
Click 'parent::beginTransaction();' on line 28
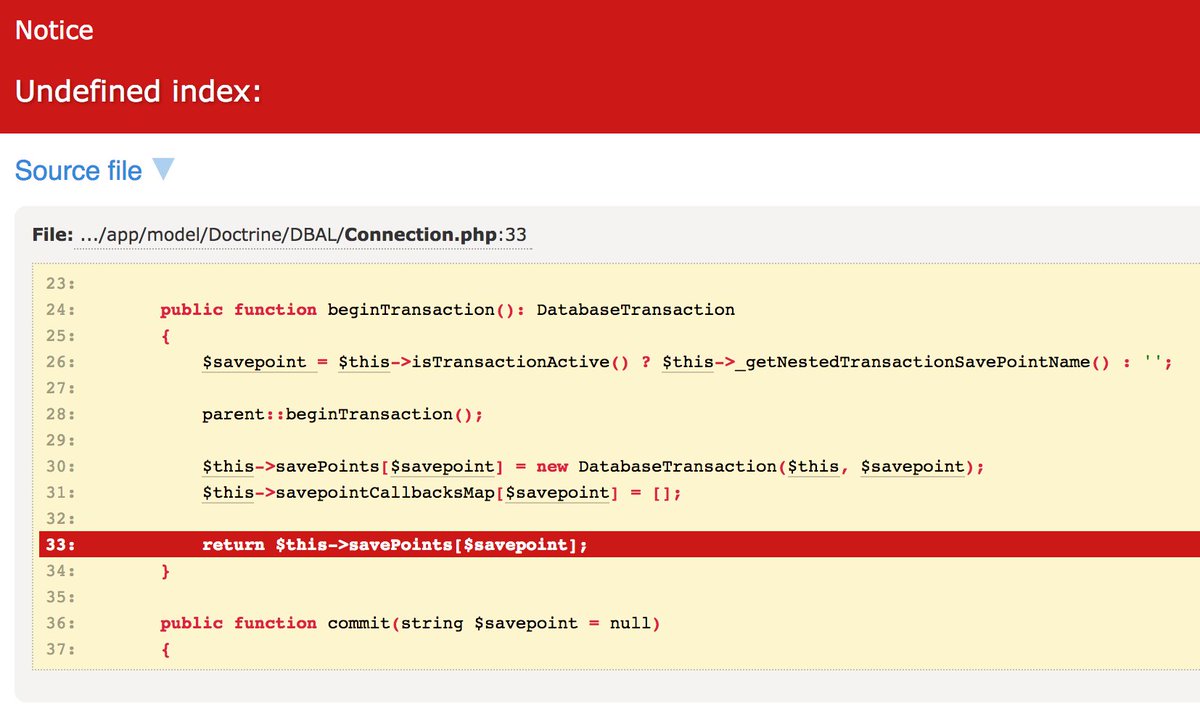click(x=342, y=414)
